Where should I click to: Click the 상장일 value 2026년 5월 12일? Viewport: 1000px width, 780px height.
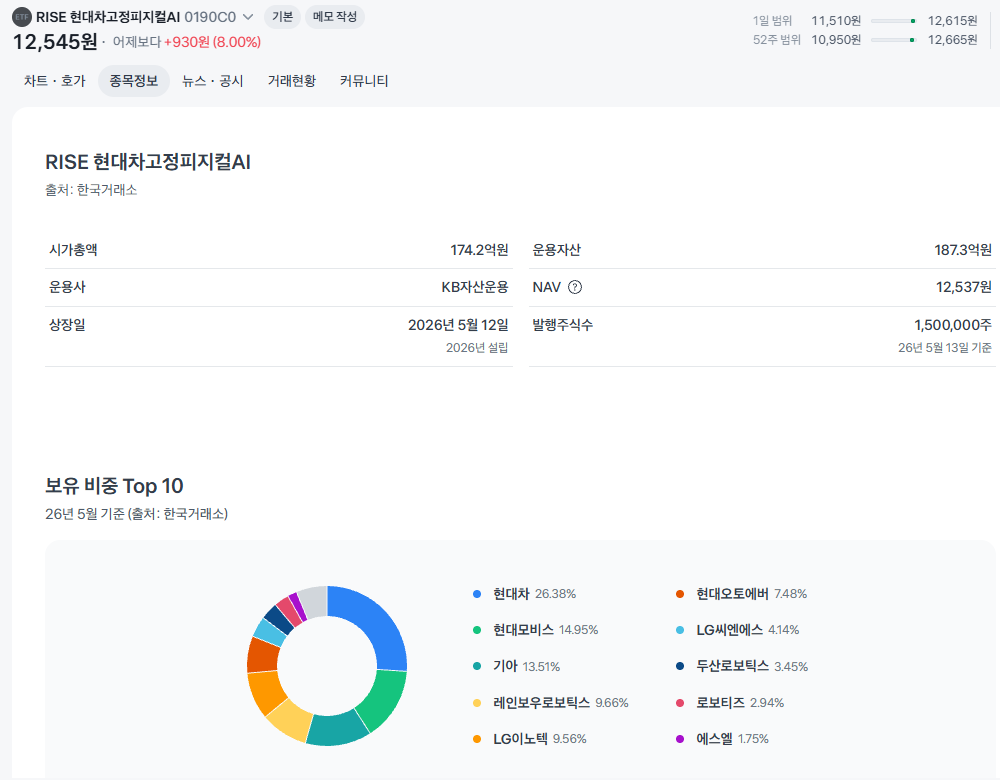point(458,325)
